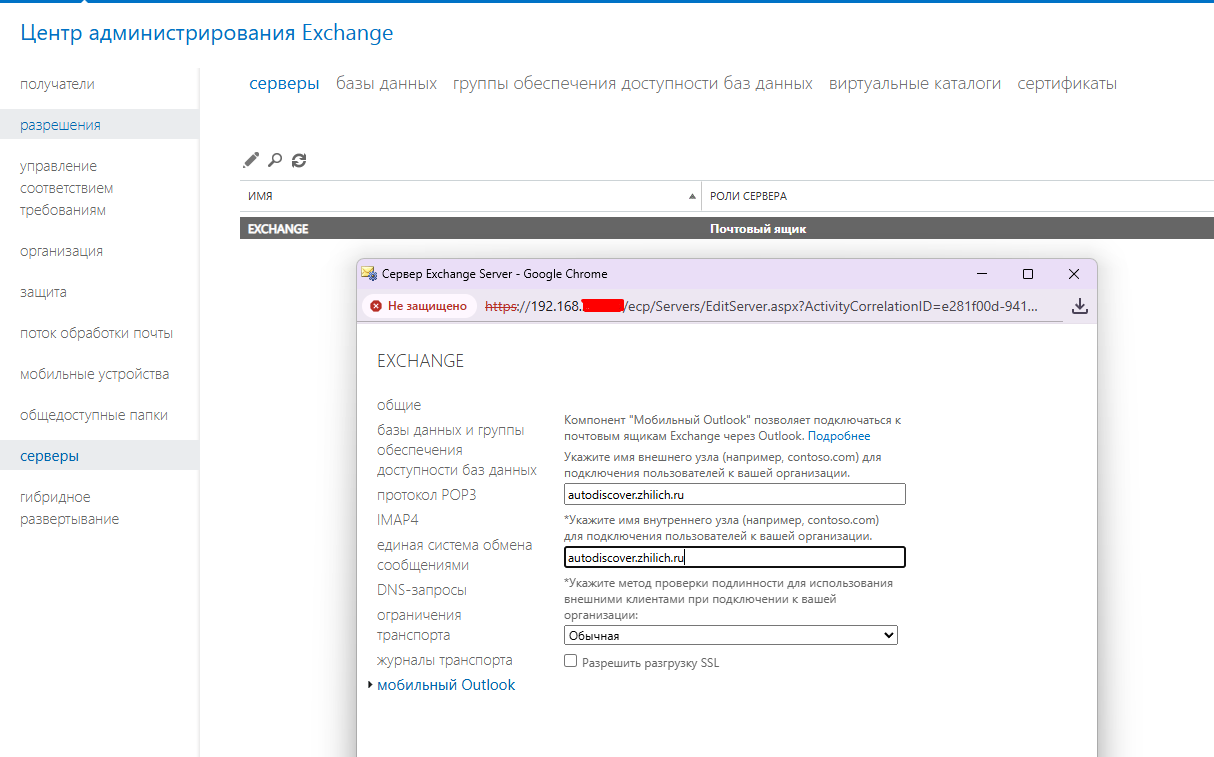This screenshot has width=1214, height=757.
Task: Open 'виртуальные каталоги' tab
Action: click(x=914, y=84)
